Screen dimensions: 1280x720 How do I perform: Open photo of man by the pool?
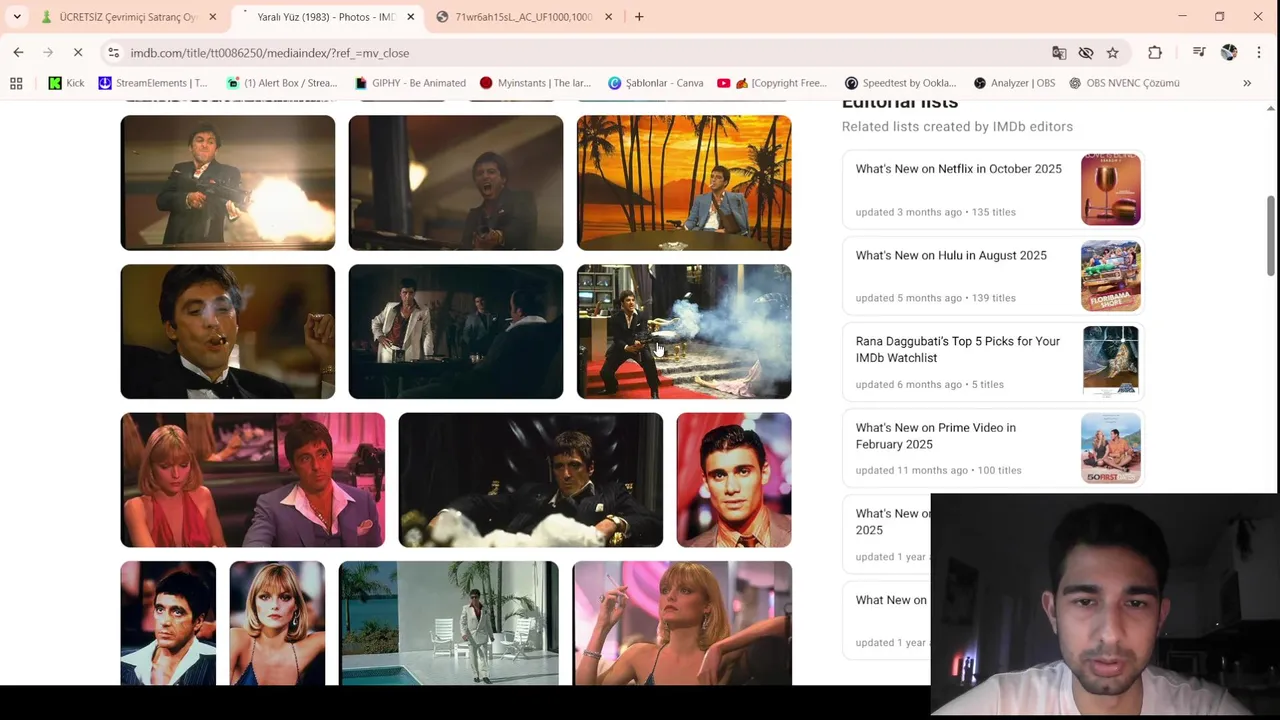(449, 623)
